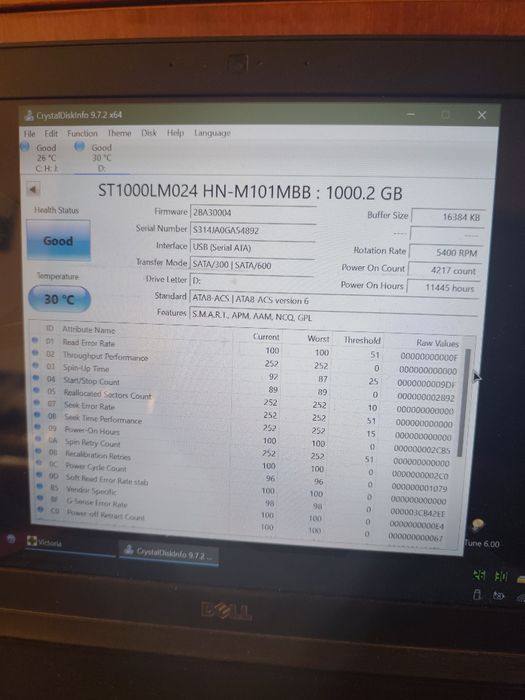Screen dimensions: 525x700
Task: Click the status circle beside Throughput Performance
Action: click(x=35, y=354)
